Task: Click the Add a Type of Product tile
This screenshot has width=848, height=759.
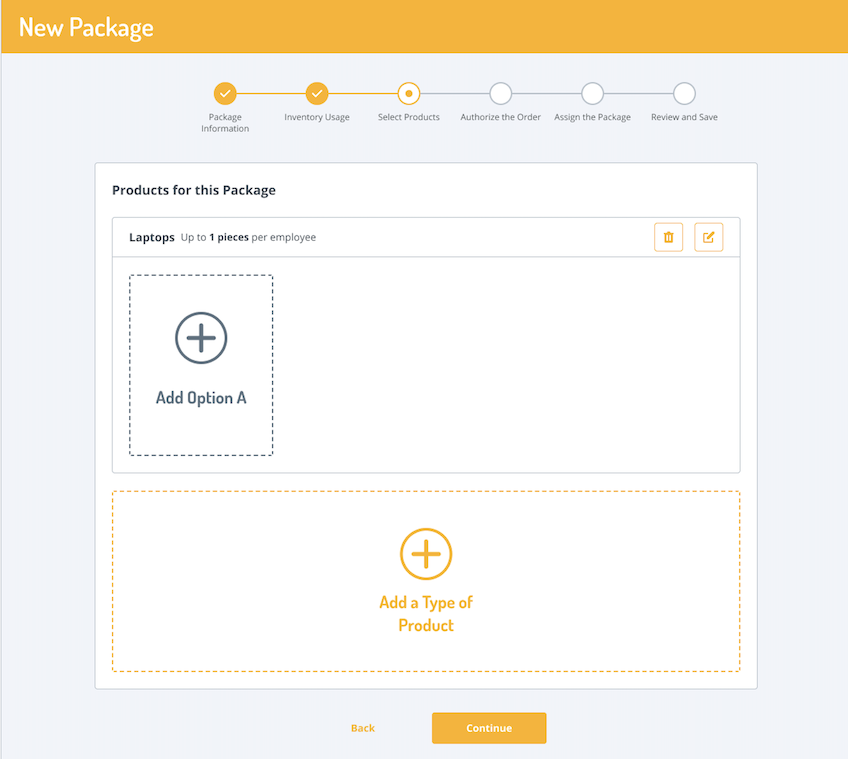Action: click(426, 580)
